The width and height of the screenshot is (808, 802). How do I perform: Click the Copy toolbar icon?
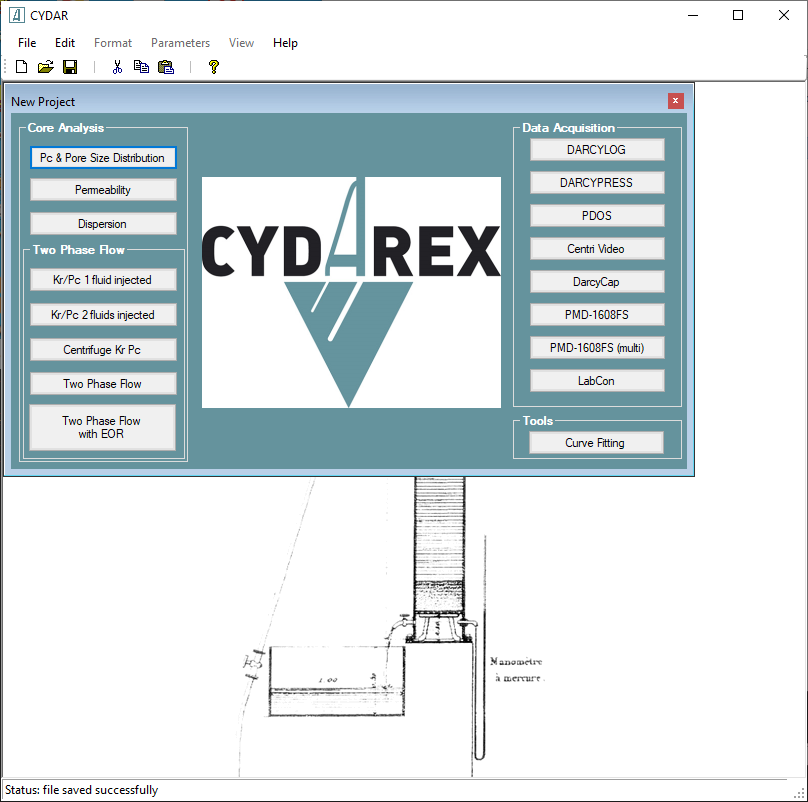[141, 66]
